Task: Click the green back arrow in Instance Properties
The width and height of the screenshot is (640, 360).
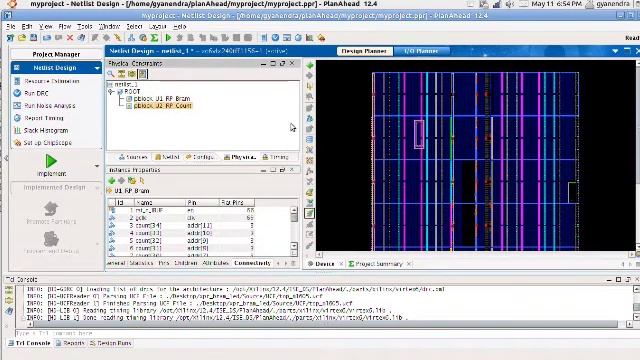Action: 111,180
